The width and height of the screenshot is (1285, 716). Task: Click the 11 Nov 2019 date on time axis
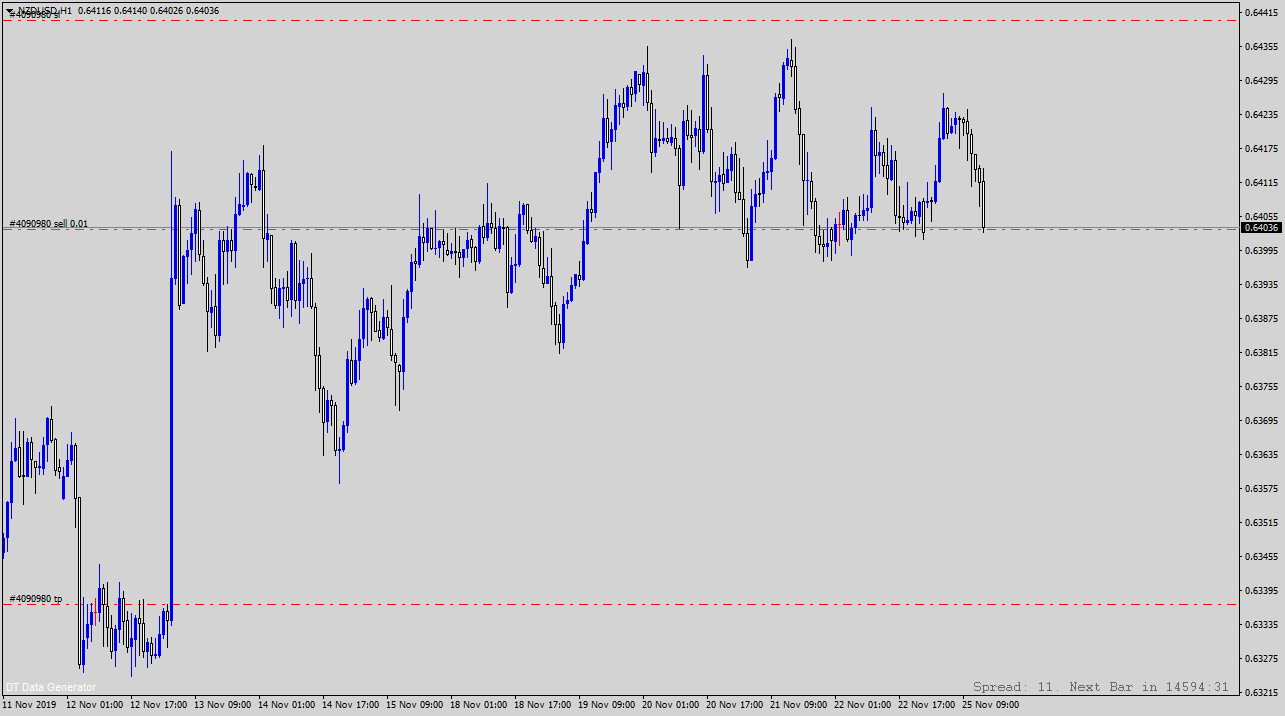pyautogui.click(x=29, y=705)
